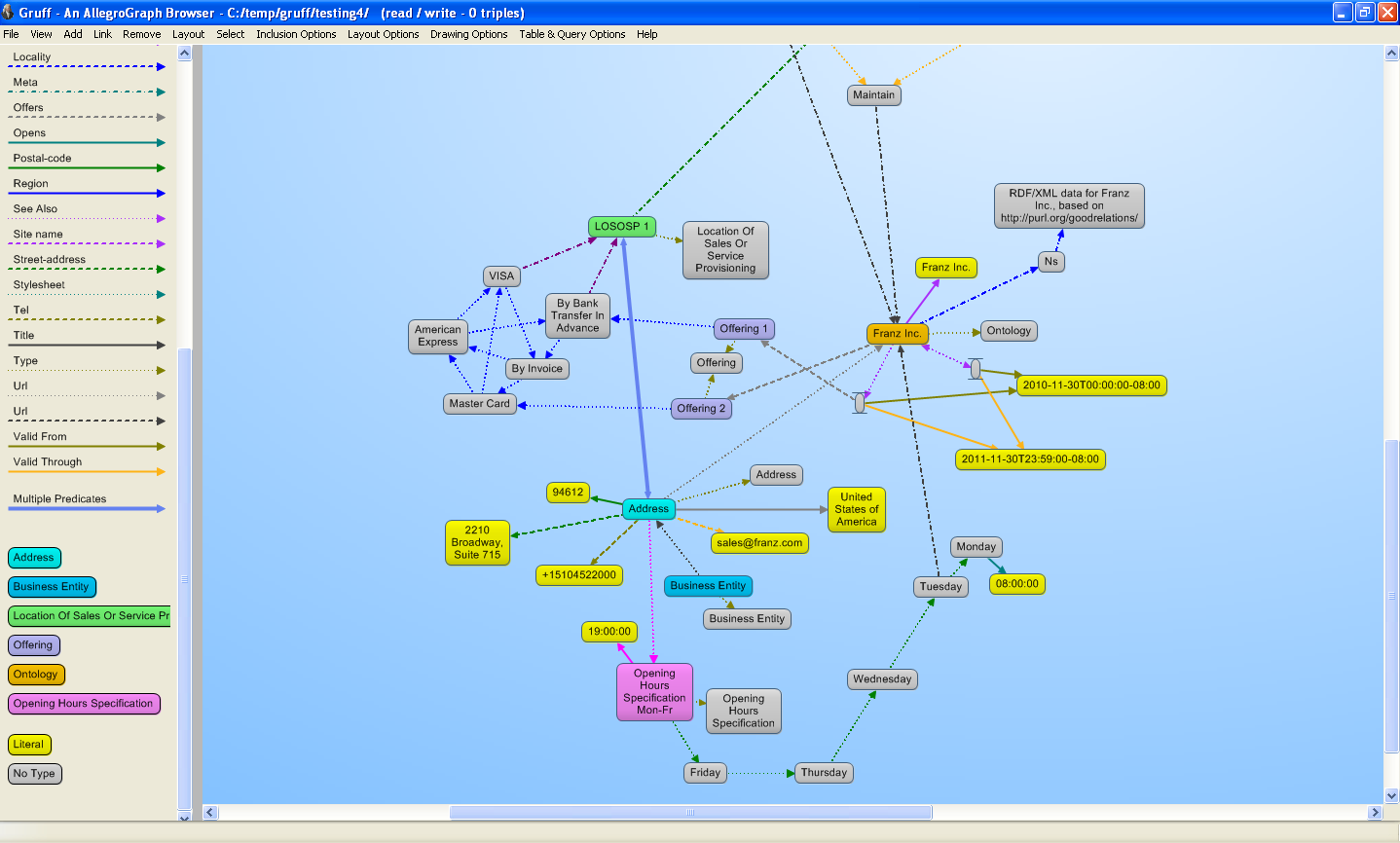This screenshot has width=1400, height=843.
Task: Click the gray No Type legend swatch
Action: point(34,774)
